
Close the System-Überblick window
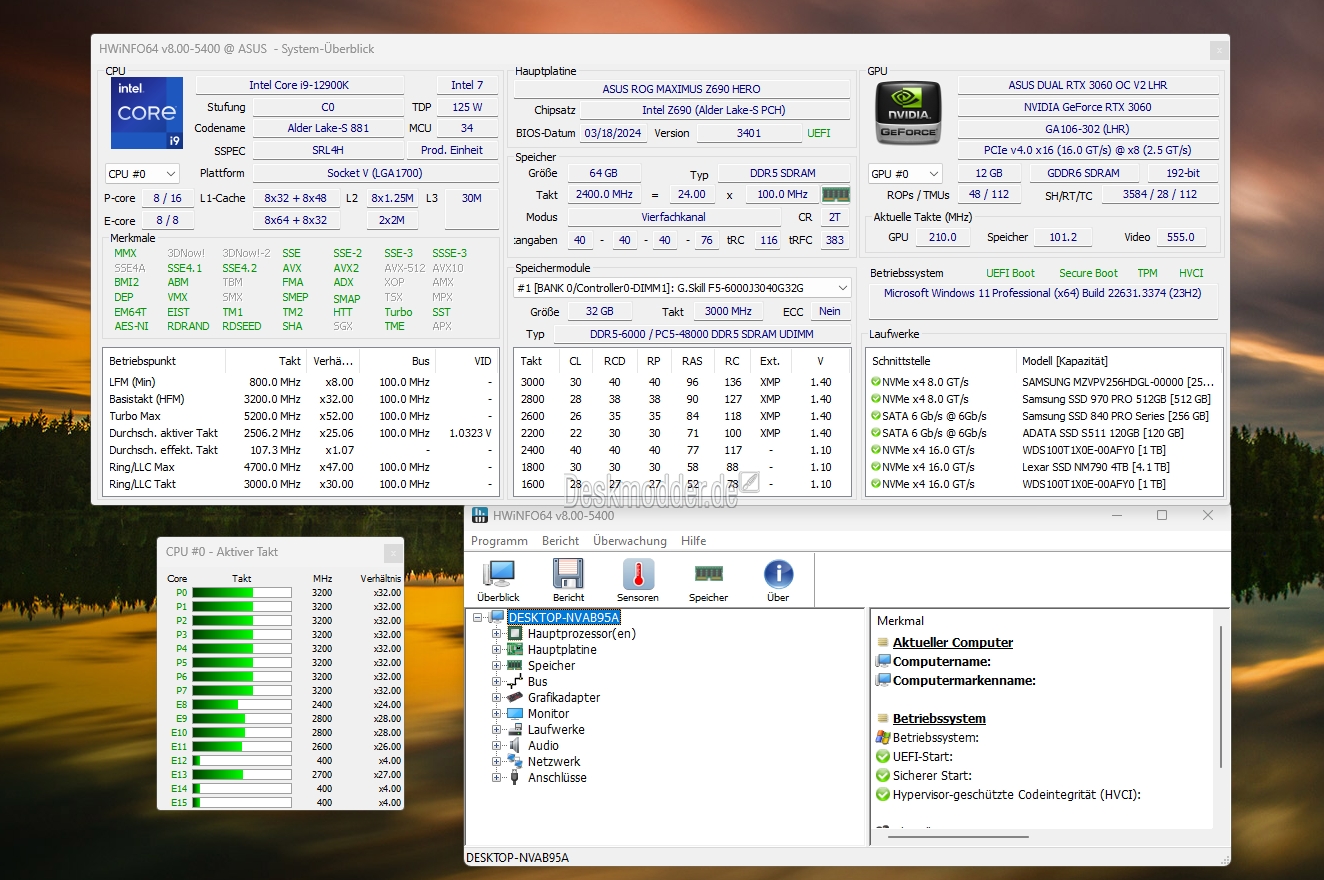[x=1218, y=49]
